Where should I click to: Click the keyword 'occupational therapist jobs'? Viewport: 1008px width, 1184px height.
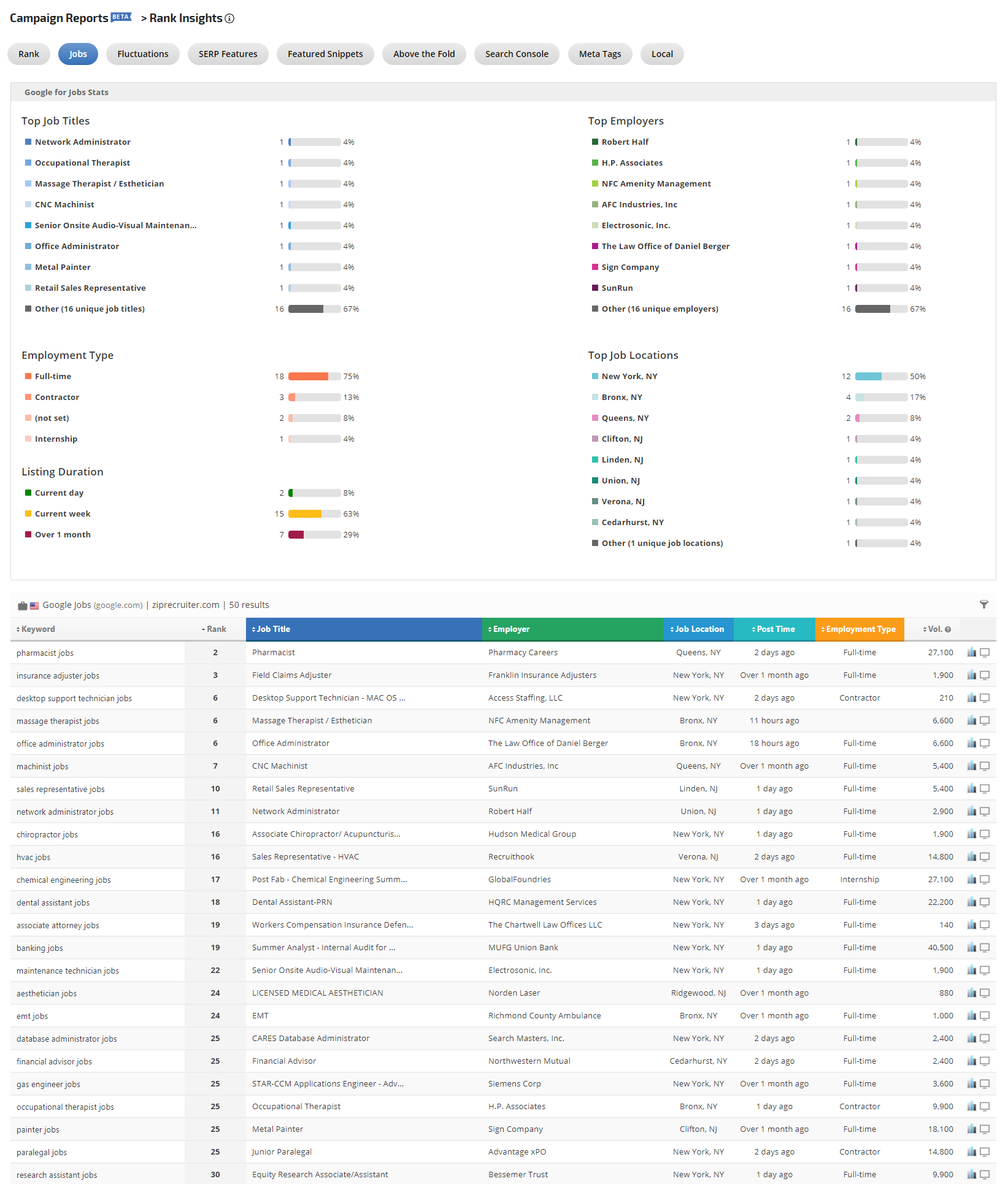pyautogui.click(x=65, y=1107)
